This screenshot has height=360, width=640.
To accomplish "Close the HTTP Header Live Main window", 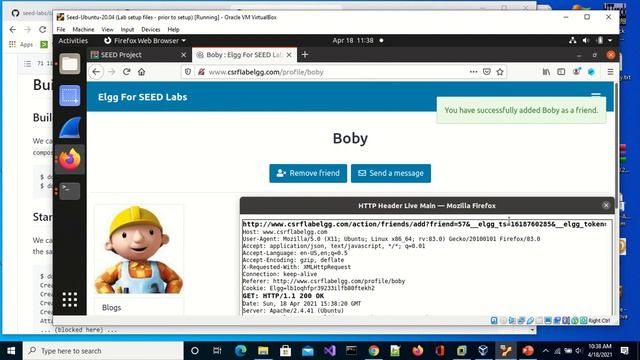I will 606,205.
